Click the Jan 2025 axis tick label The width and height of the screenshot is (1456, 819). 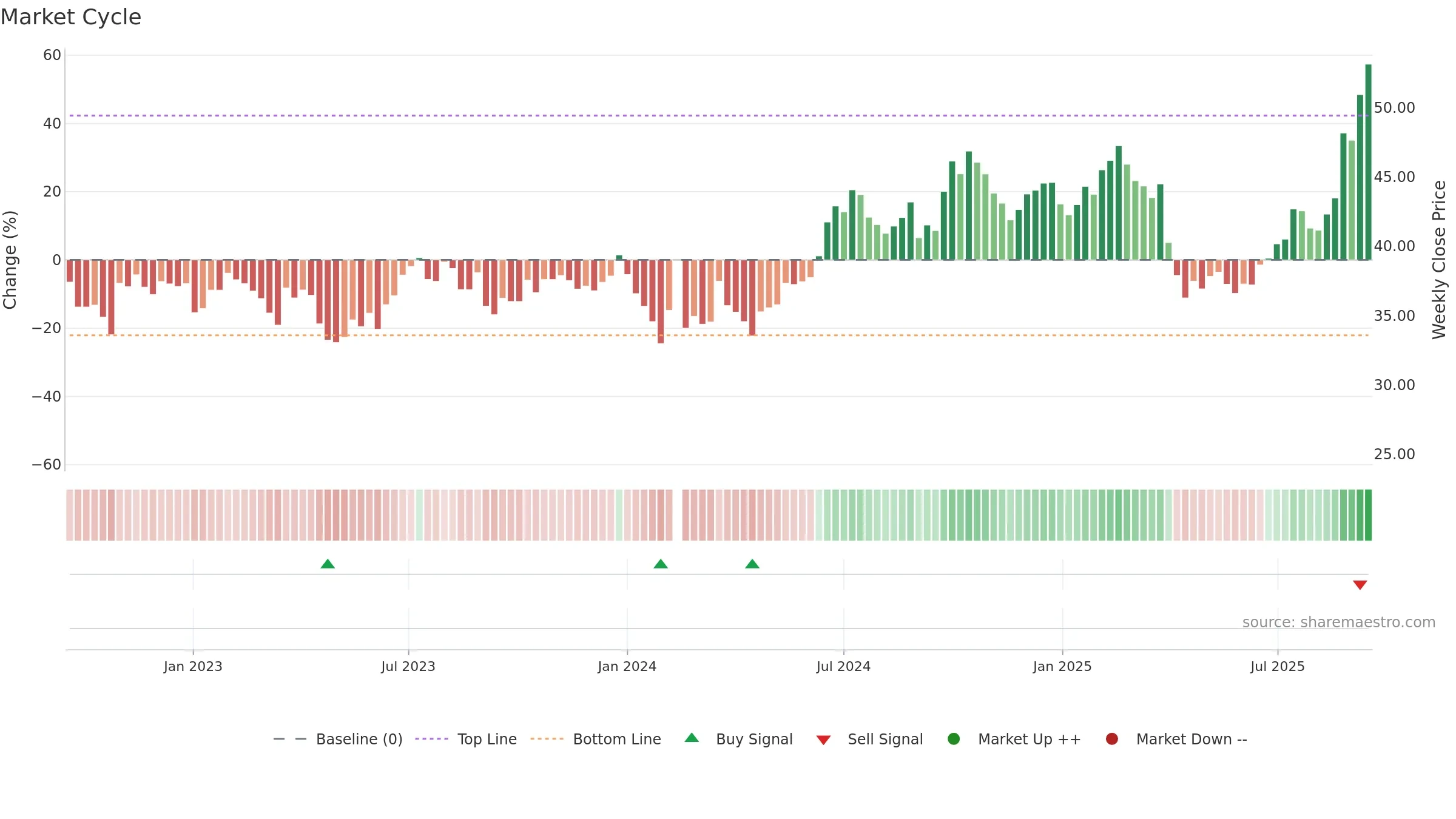1063,667
